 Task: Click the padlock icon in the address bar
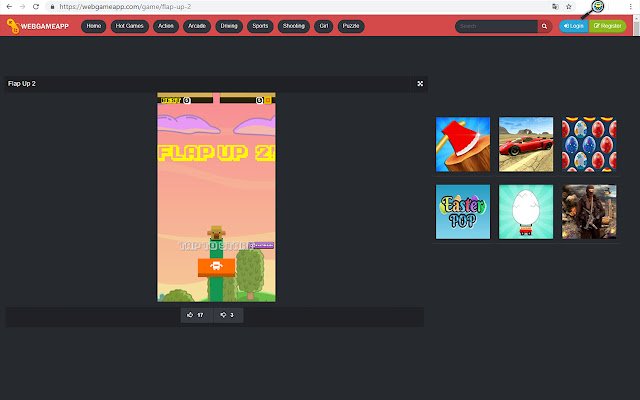[52, 7]
